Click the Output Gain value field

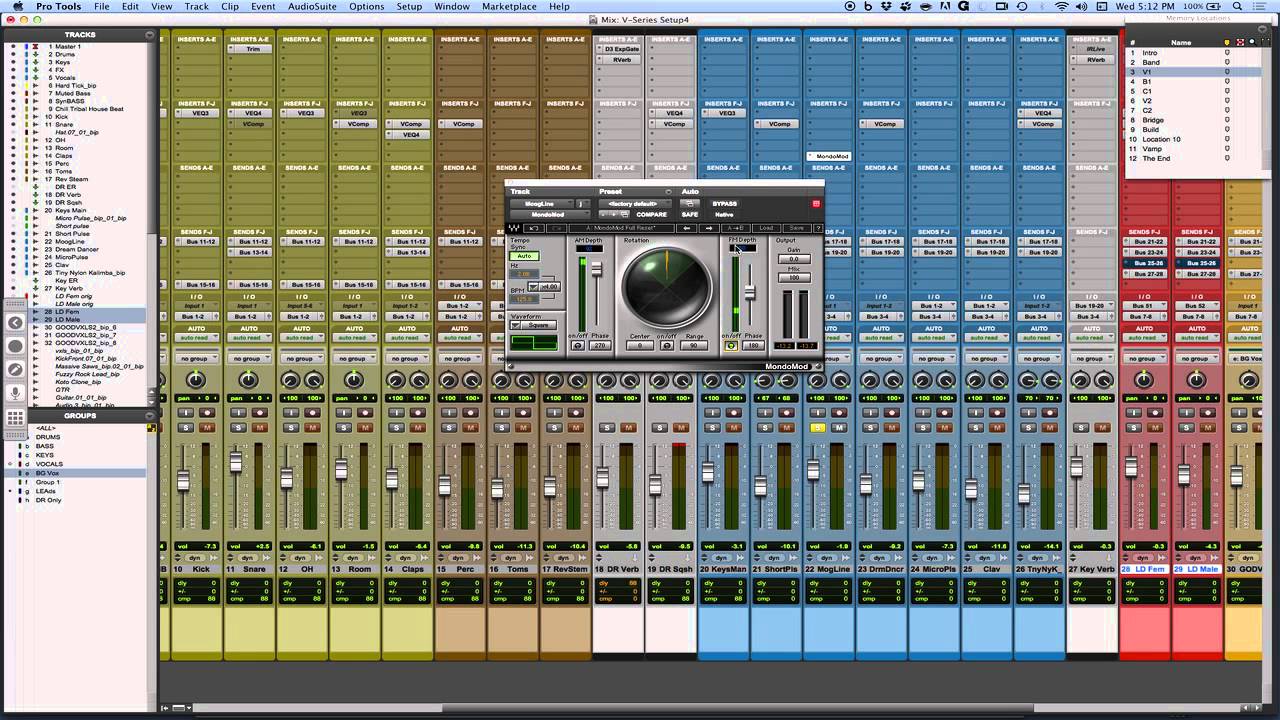794,259
